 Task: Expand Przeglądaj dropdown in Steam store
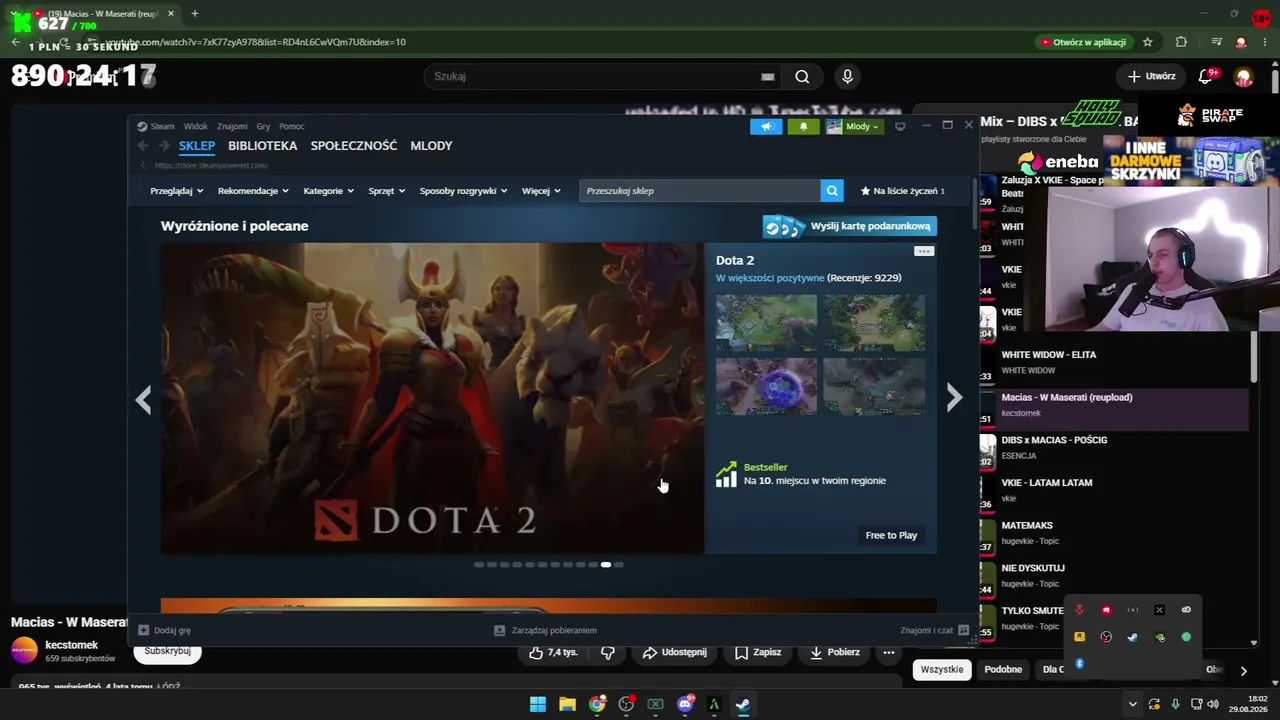coord(177,191)
